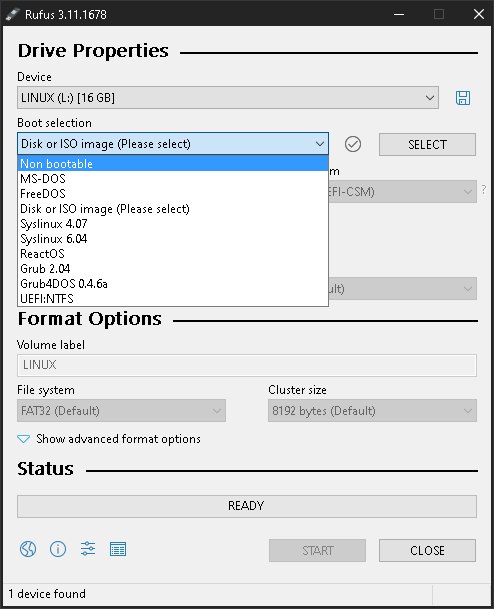Show the log with the list icon
The image size is (494, 609).
(118, 549)
